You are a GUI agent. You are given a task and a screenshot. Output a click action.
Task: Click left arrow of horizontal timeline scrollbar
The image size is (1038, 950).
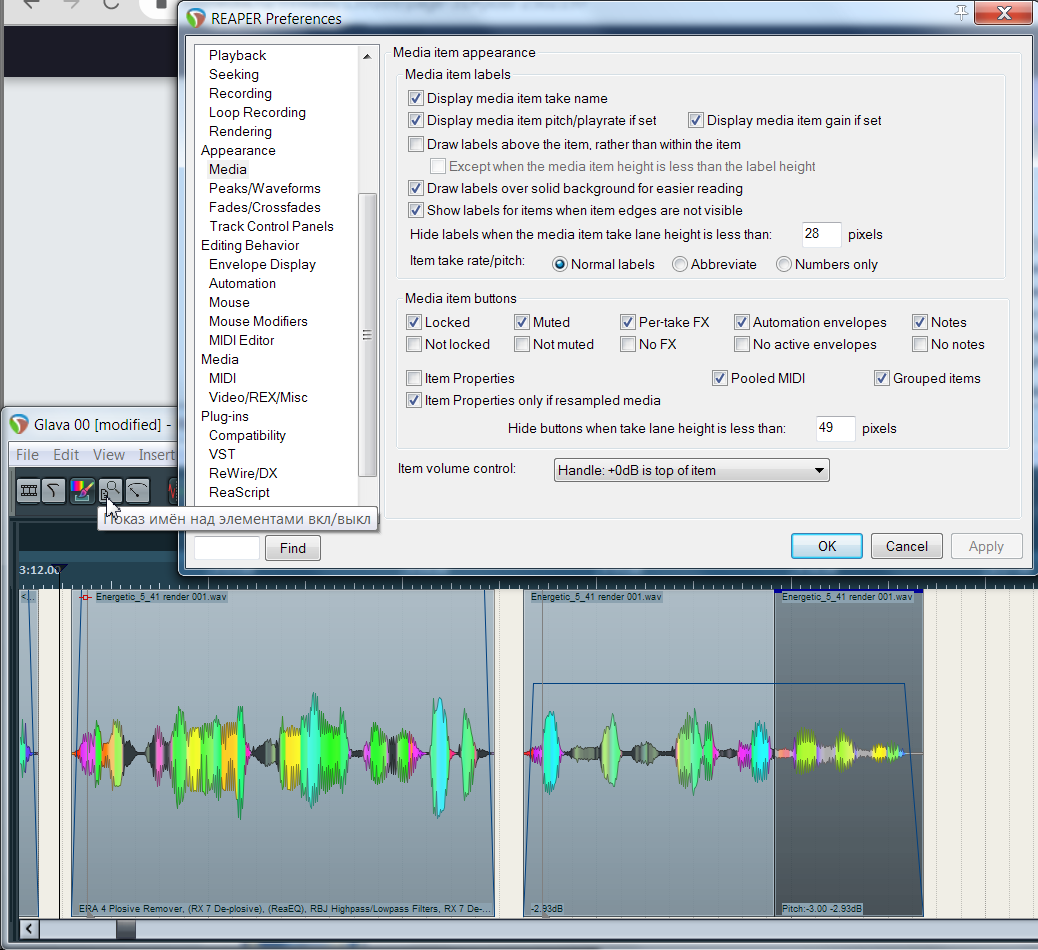click(29, 929)
